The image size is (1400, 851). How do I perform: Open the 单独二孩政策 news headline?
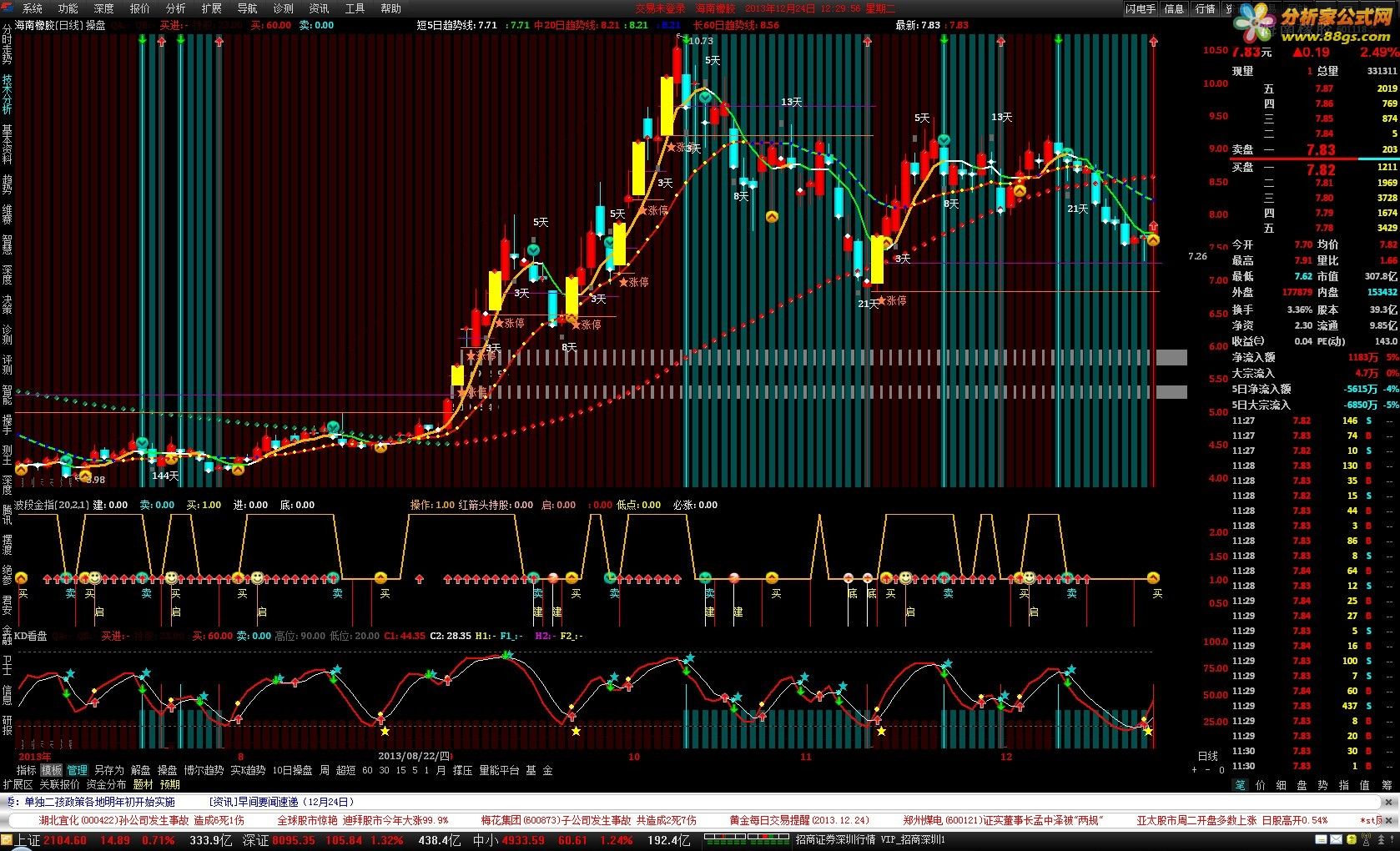coord(99,802)
